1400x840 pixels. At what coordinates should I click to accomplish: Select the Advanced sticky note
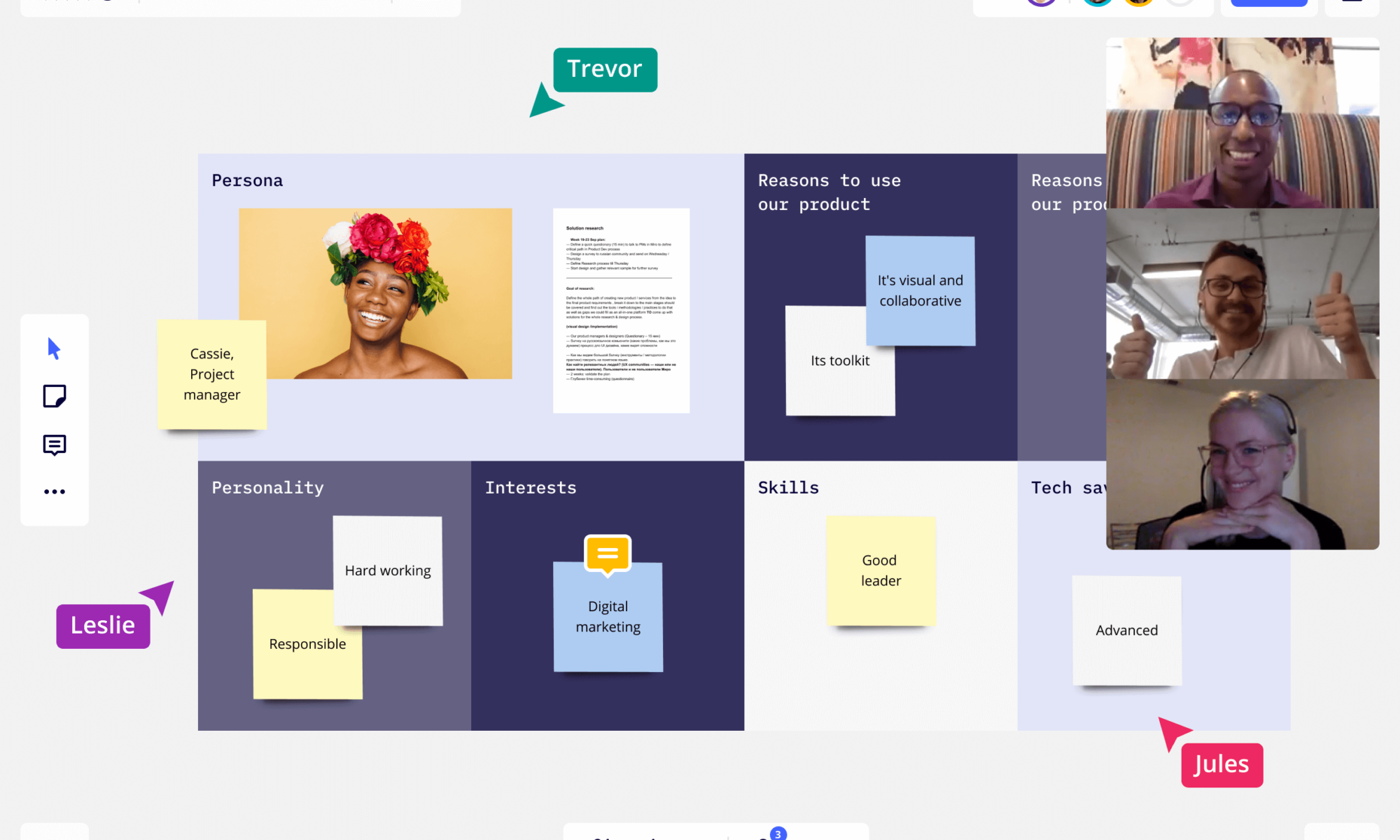(x=1126, y=630)
